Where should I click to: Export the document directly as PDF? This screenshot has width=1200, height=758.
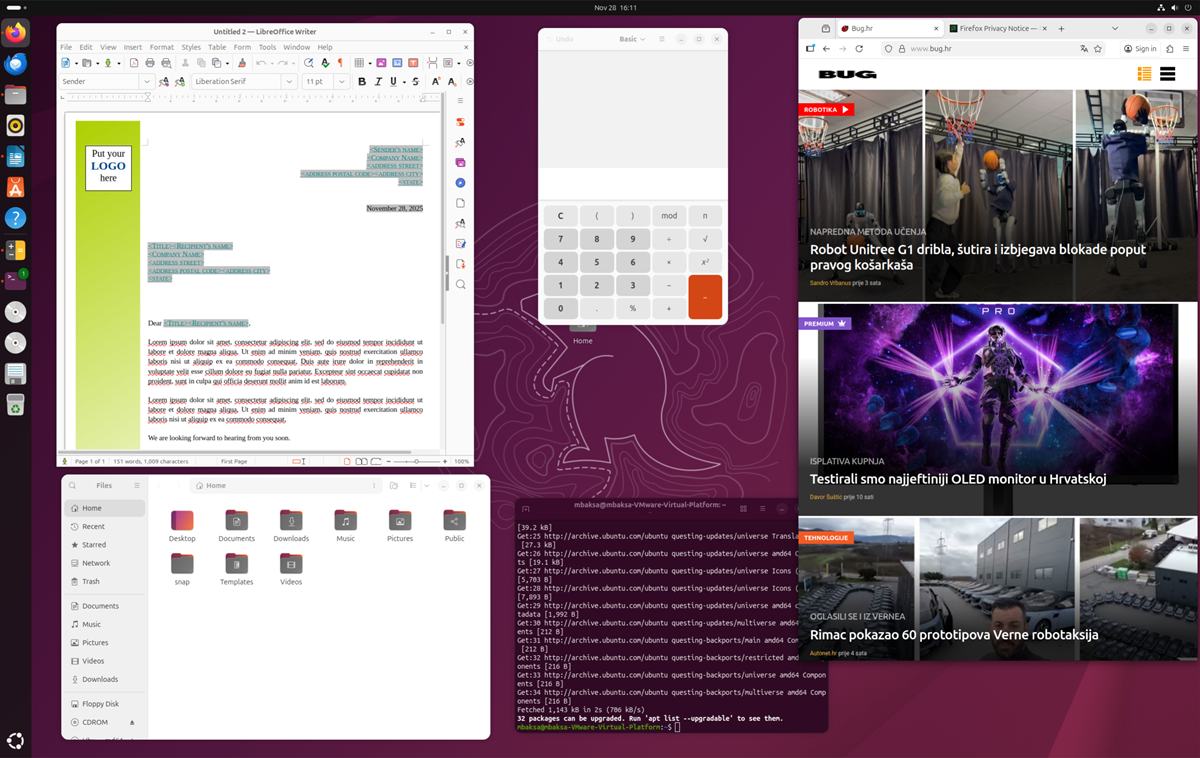click(134, 63)
